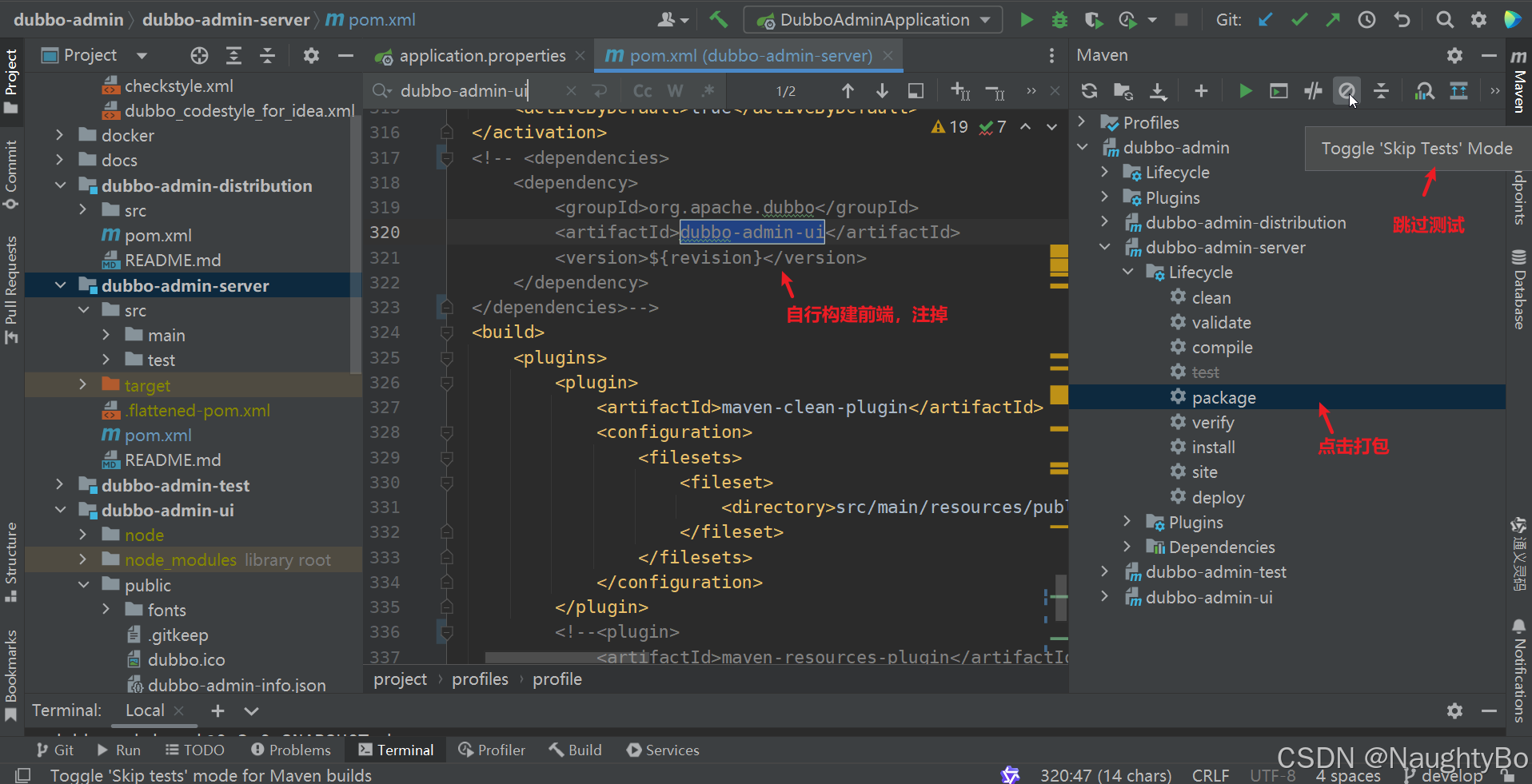Switch to application.properties tab

(x=481, y=56)
